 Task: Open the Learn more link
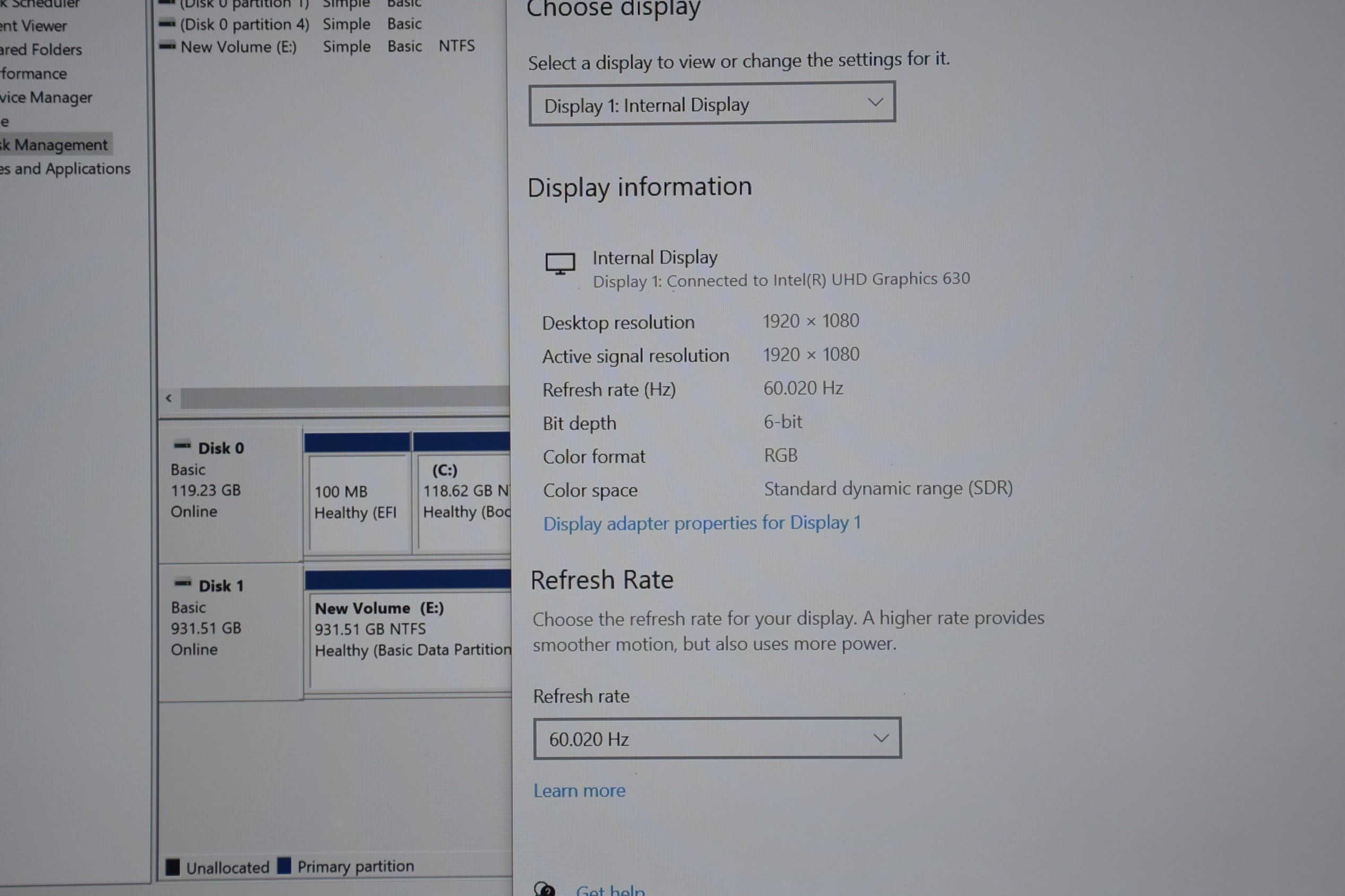(x=579, y=791)
